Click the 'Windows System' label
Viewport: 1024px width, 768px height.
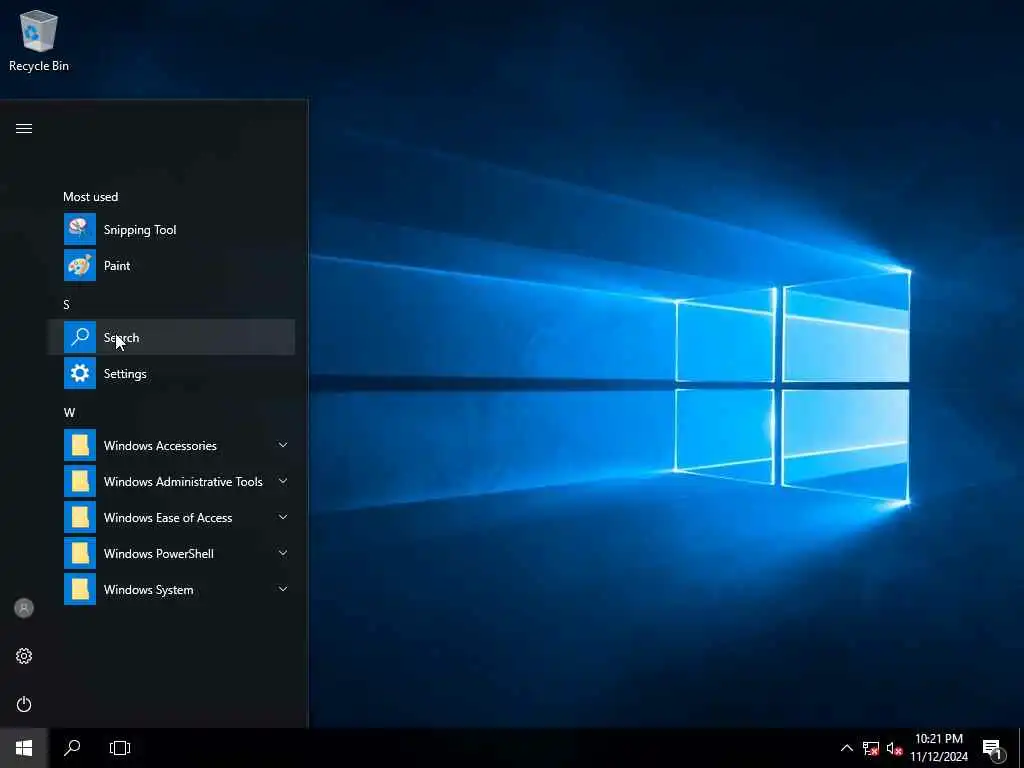tap(148, 590)
